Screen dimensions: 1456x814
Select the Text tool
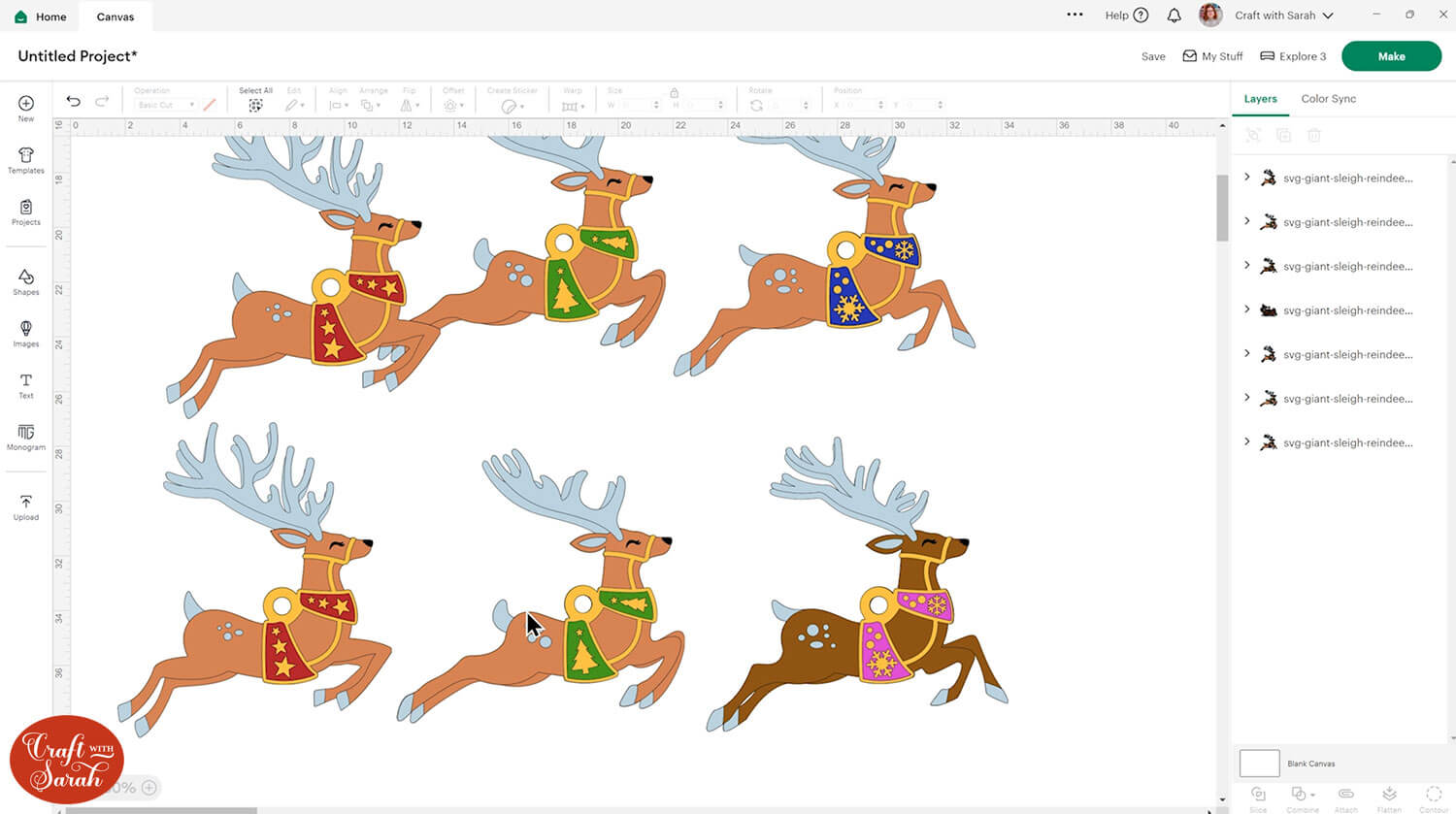point(26,385)
